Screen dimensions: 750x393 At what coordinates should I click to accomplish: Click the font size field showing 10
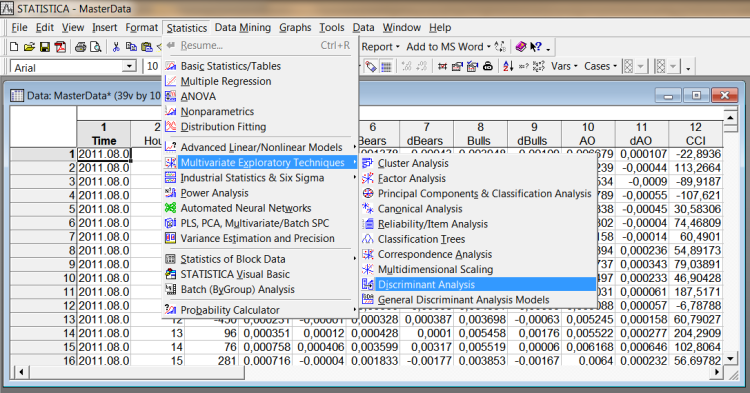tap(153, 66)
